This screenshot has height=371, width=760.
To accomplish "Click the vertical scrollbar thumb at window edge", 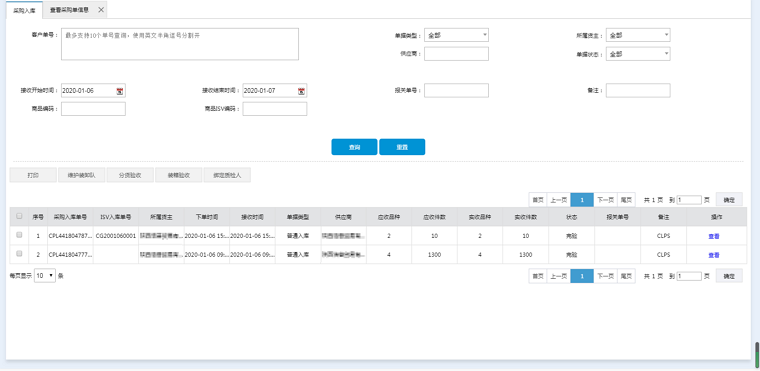I will (757, 354).
